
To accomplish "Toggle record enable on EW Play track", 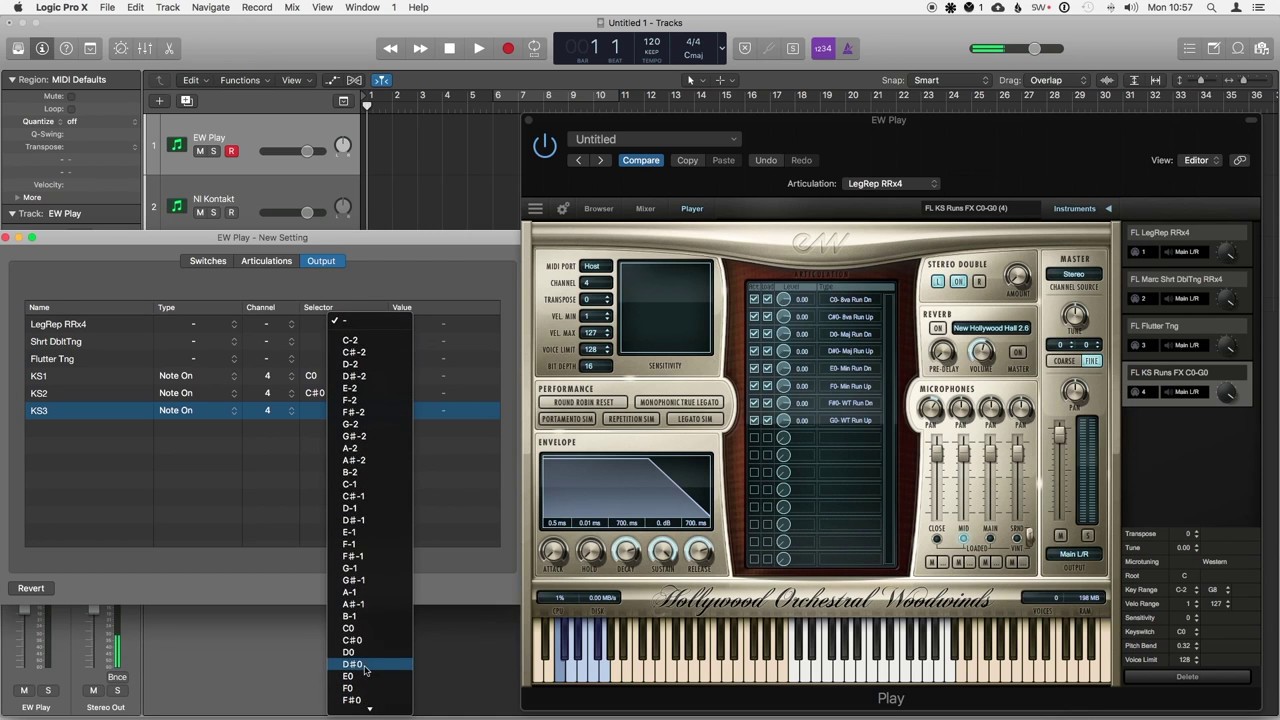I will [x=231, y=151].
